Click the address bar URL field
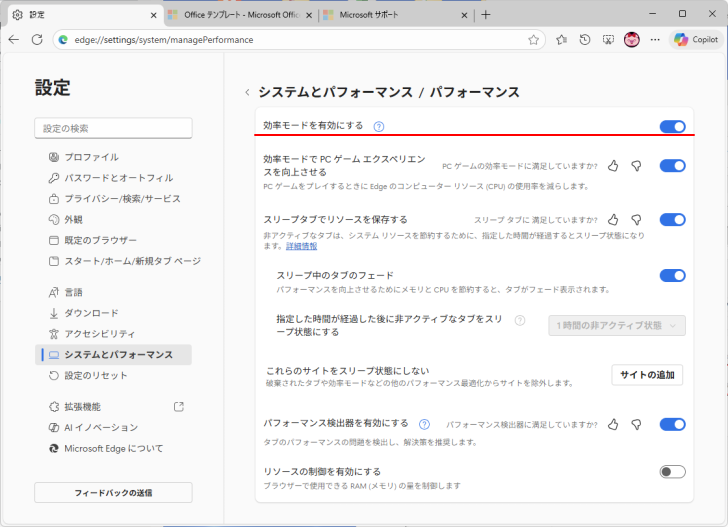Screen dimensions: 728x527 (297, 40)
